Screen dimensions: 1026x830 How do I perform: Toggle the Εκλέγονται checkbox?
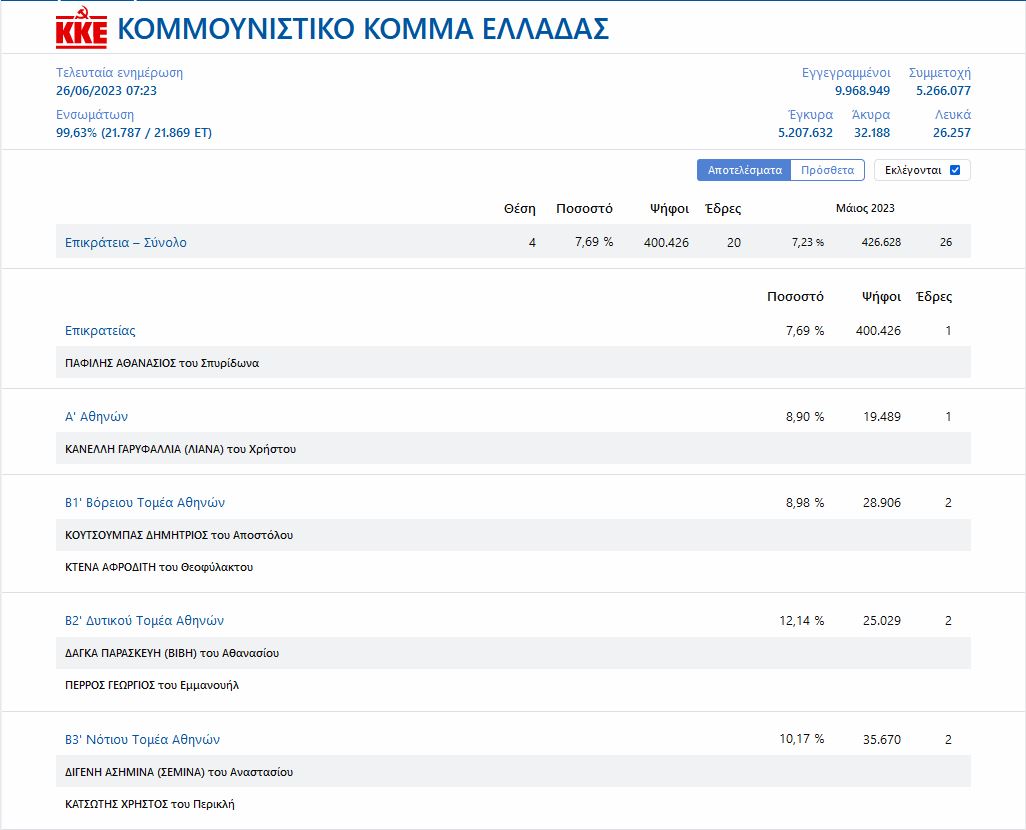(954, 170)
